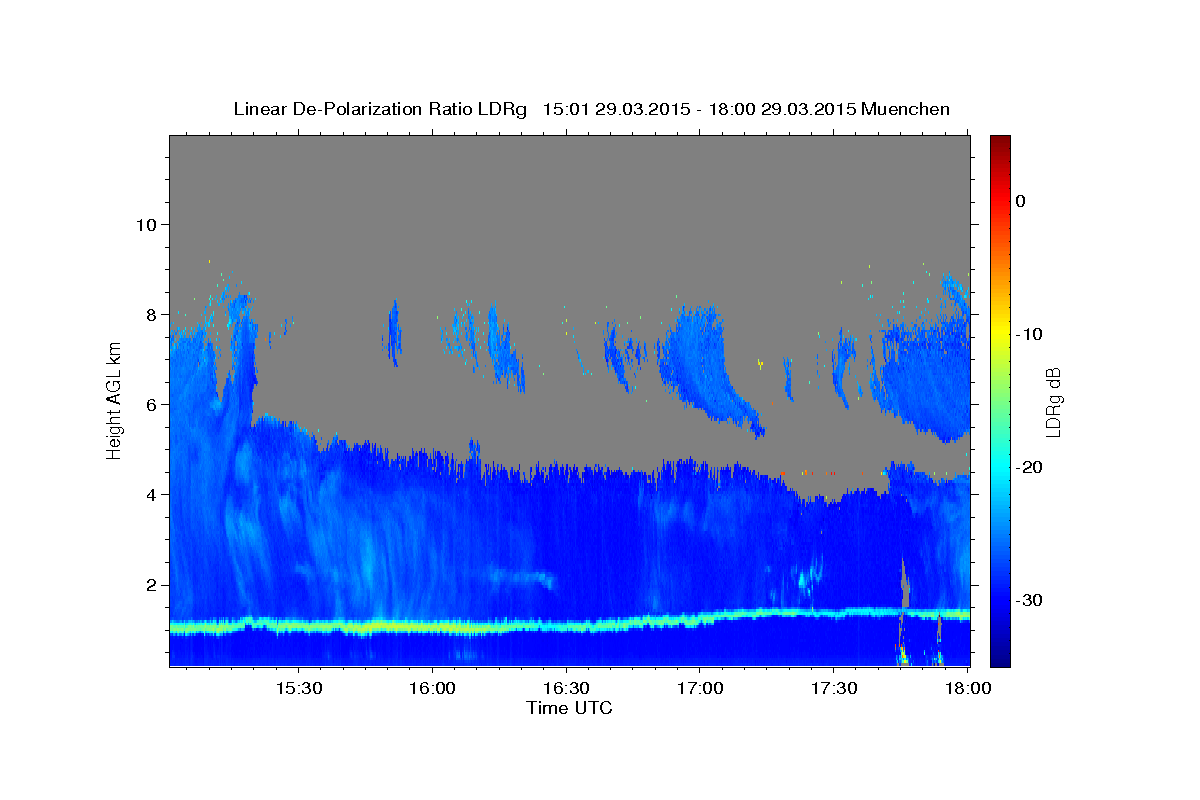Image resolution: width=1200 pixels, height=800 pixels.
Task: Click the height label '4'
Action: (152, 494)
